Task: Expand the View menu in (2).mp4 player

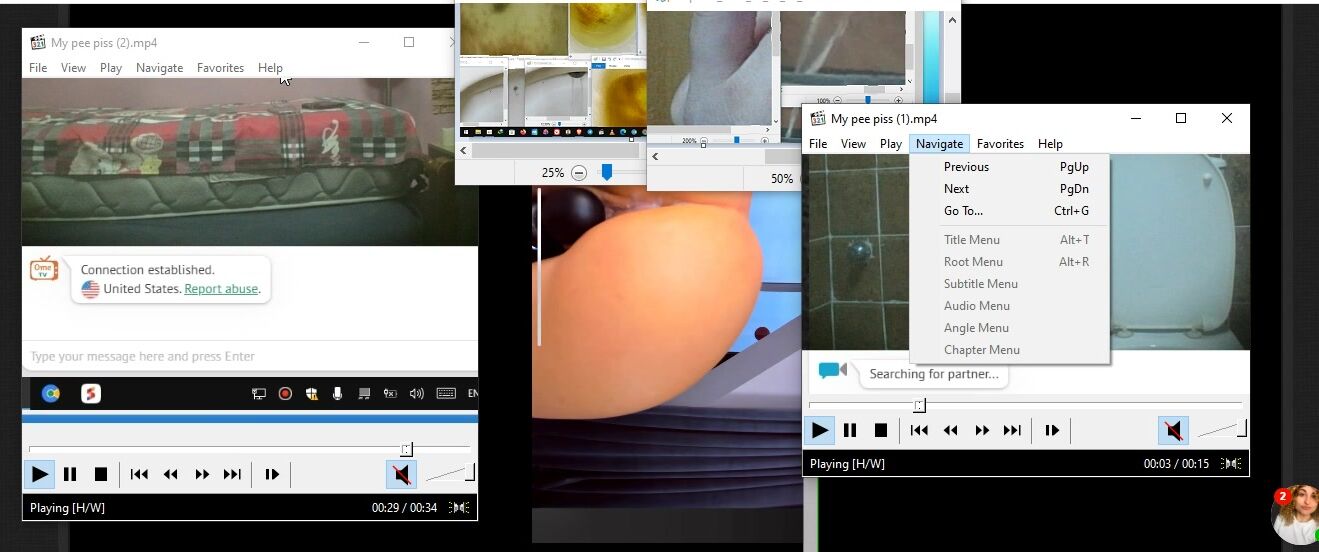Action: 73,68
